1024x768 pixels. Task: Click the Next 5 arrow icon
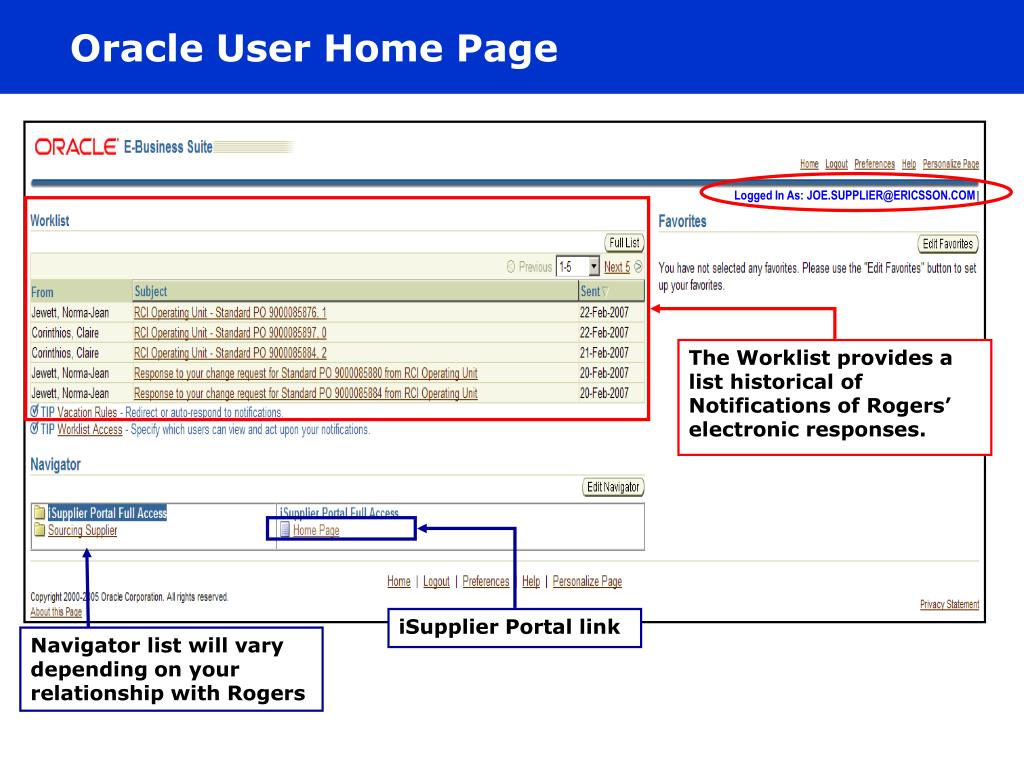point(638,268)
